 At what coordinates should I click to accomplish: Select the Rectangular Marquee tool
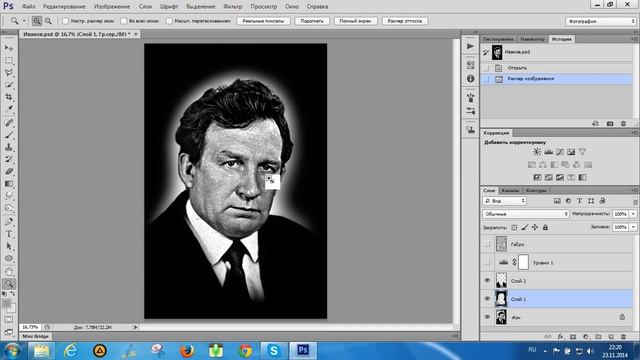pos(9,60)
